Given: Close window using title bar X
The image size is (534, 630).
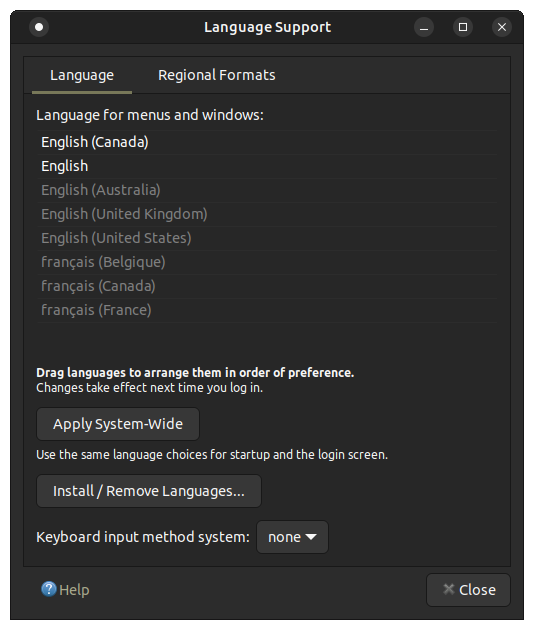Looking at the screenshot, I should tap(502, 27).
